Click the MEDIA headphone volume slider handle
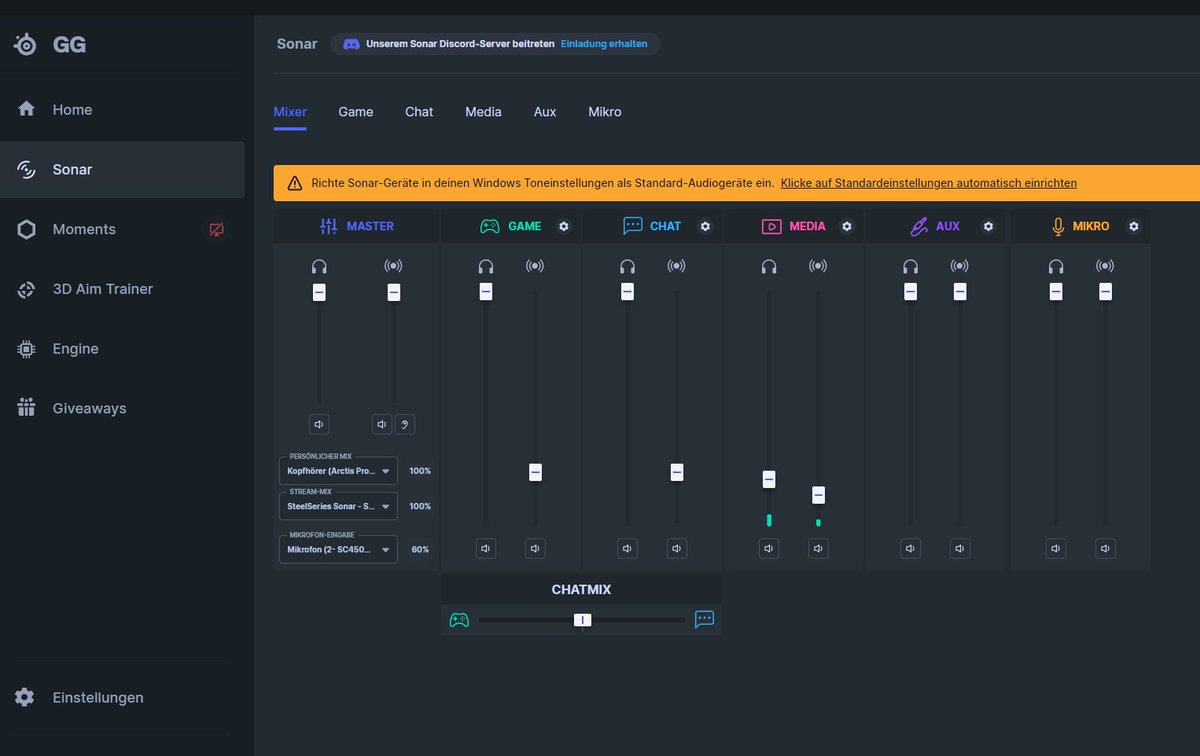The width and height of the screenshot is (1200, 756). click(x=769, y=479)
